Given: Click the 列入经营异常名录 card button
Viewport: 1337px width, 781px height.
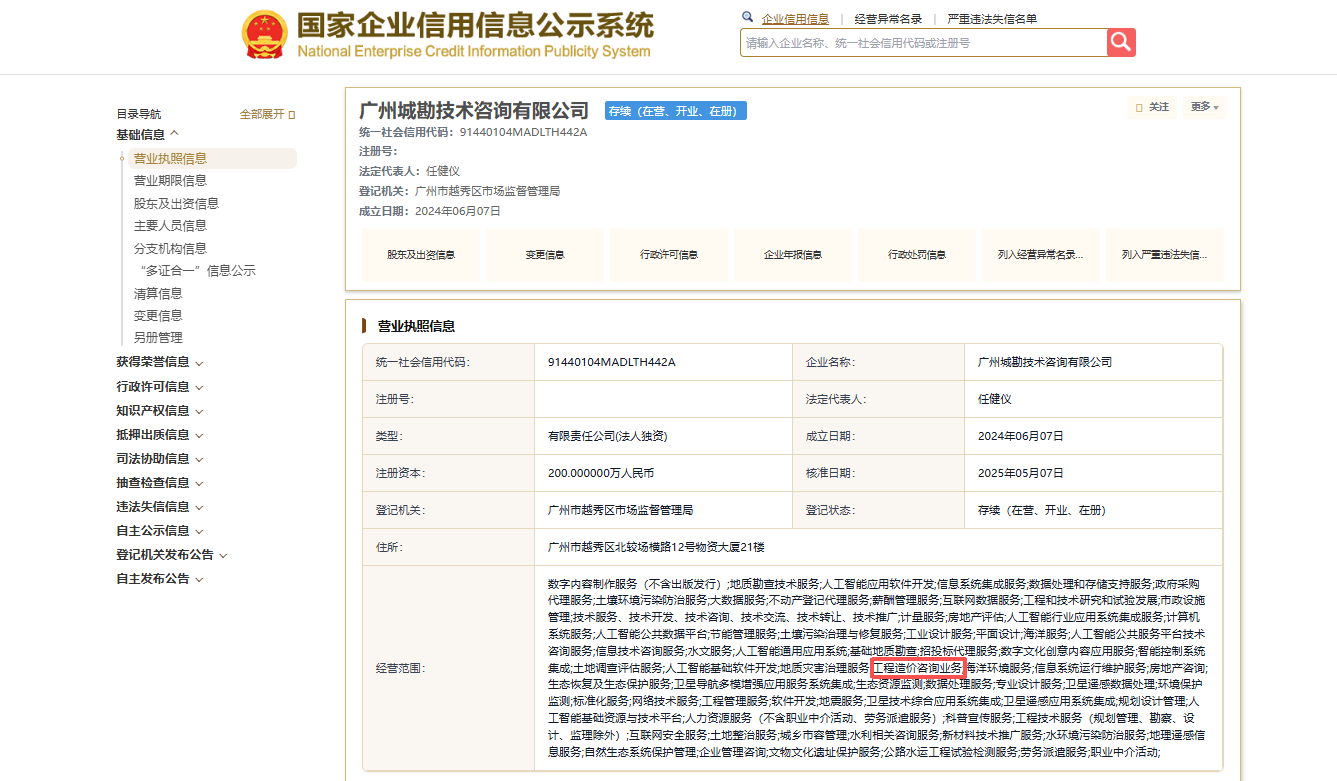Looking at the screenshot, I should [1041, 255].
